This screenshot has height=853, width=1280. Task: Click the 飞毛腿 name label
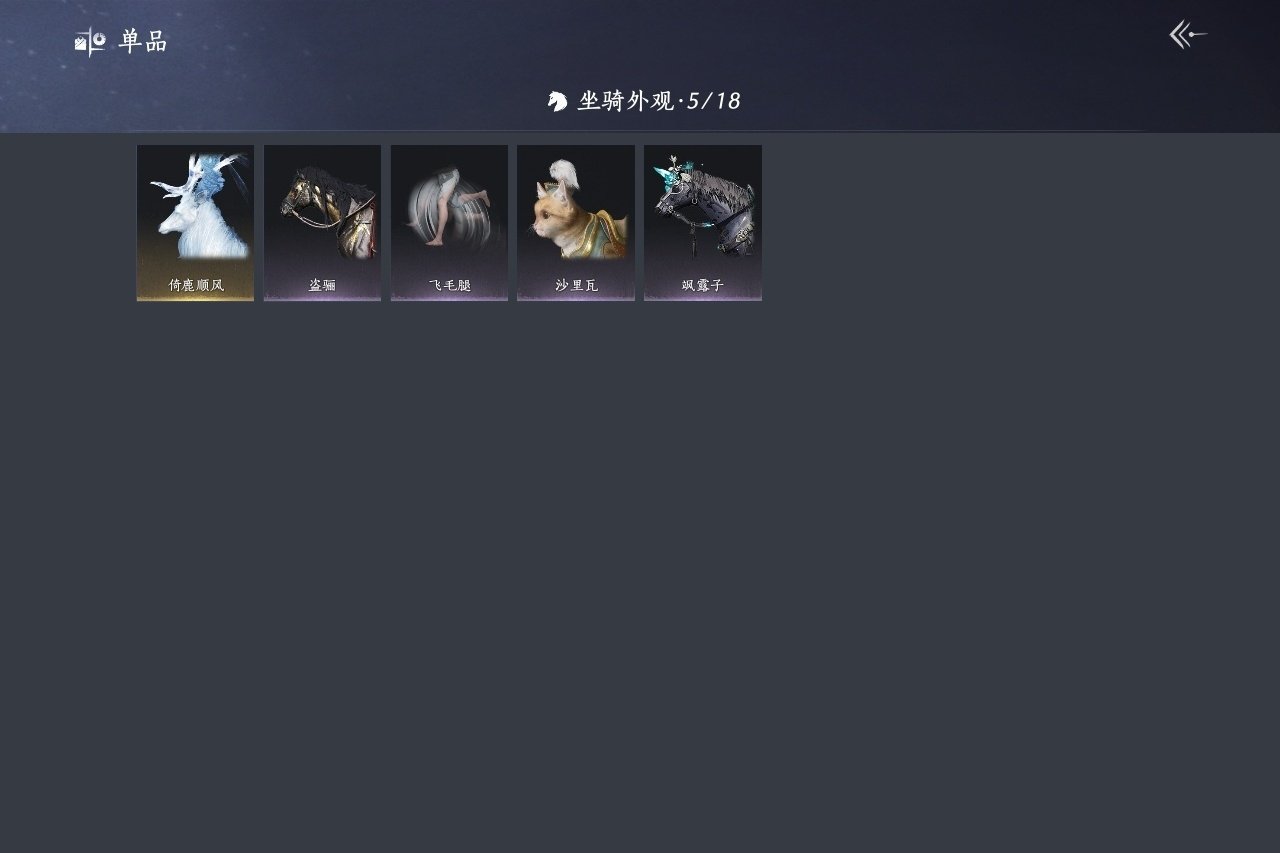(449, 285)
